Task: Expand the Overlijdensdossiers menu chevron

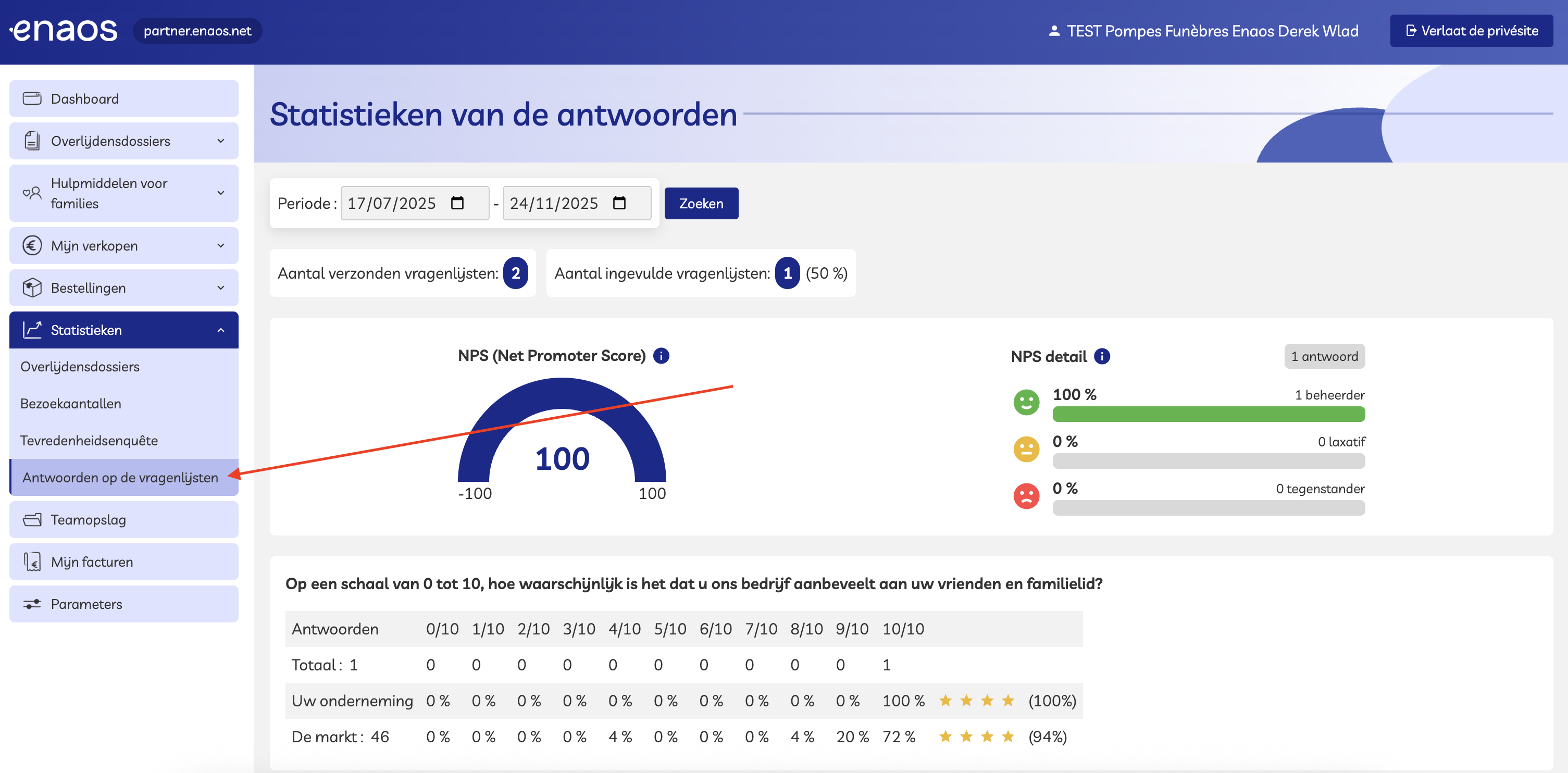Action: [220, 141]
